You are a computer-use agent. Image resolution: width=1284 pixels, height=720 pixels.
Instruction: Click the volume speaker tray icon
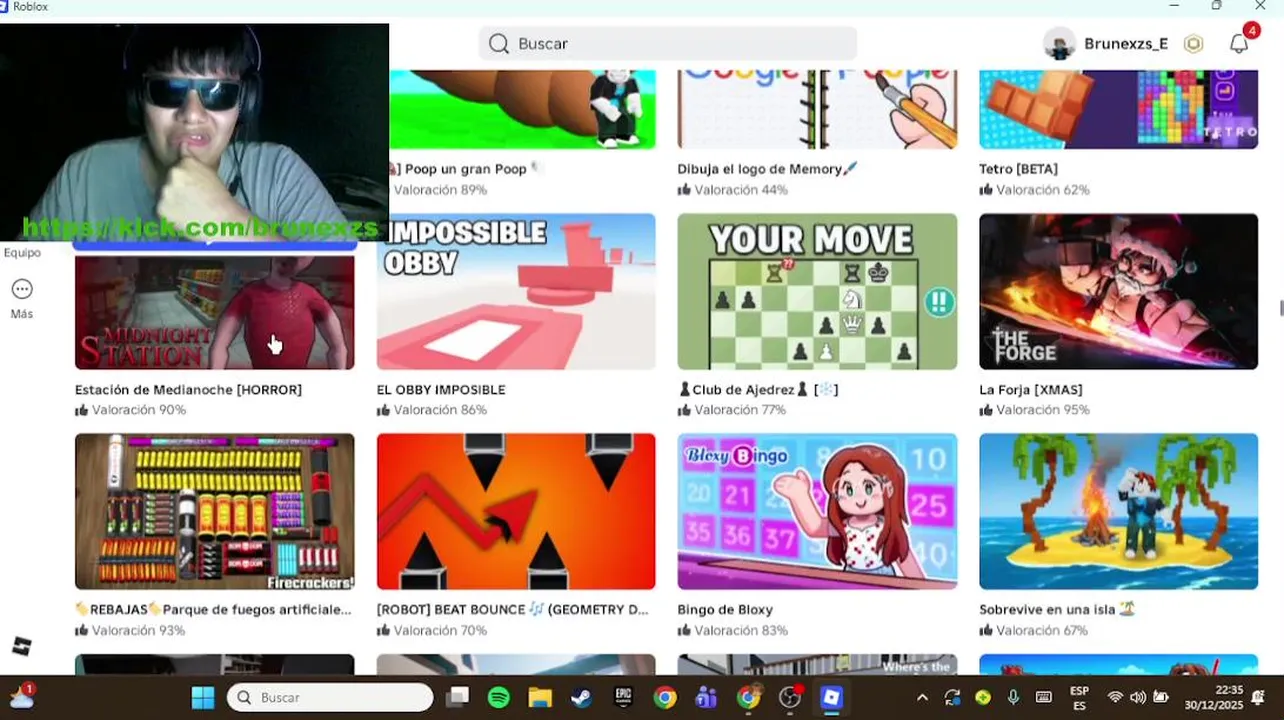pos(1138,697)
